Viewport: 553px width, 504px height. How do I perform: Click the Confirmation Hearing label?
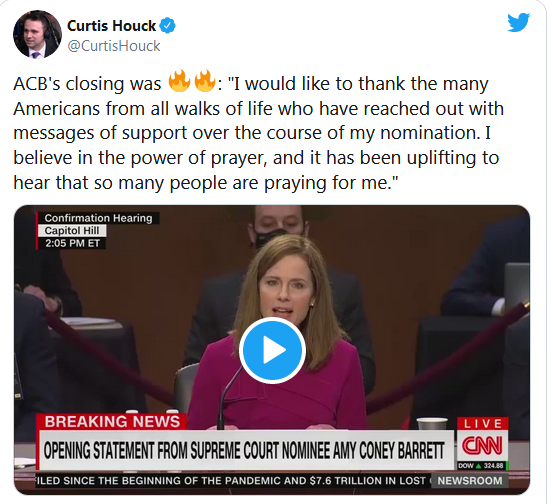(x=98, y=218)
